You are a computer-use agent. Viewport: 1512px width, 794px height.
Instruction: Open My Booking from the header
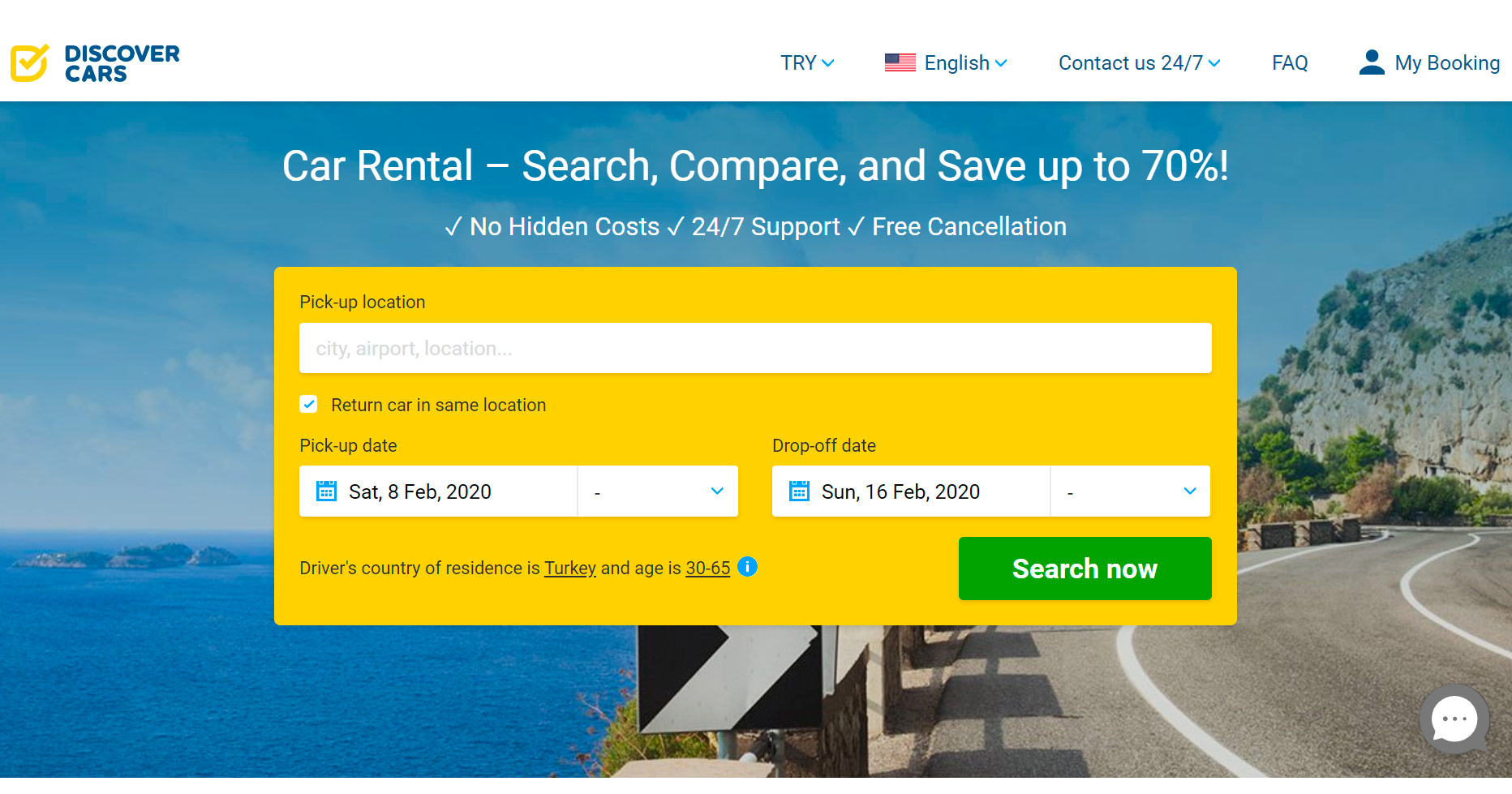point(1446,62)
